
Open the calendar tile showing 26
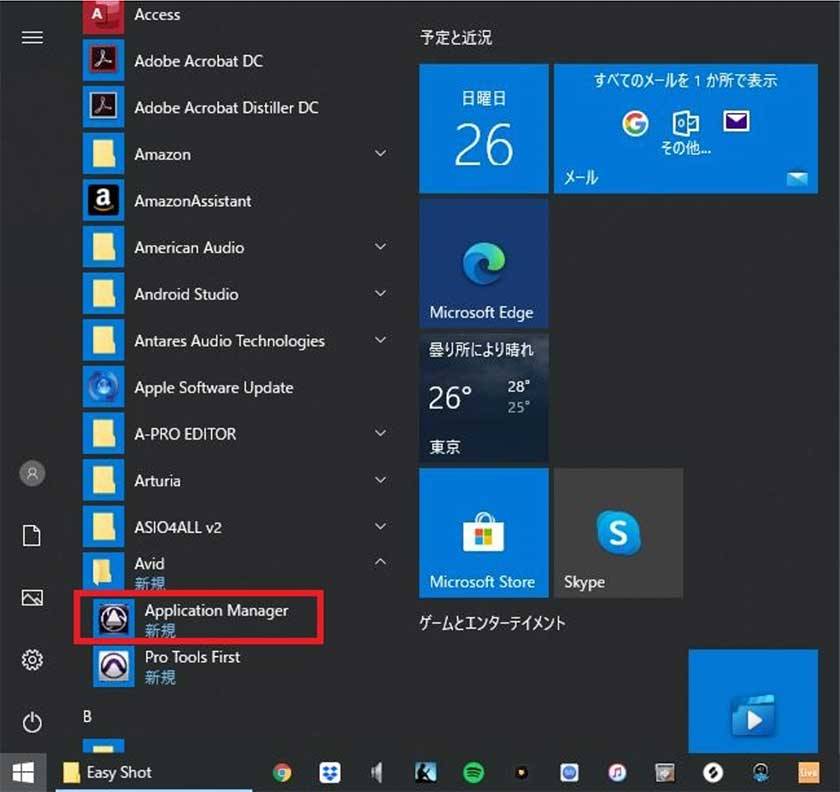(x=483, y=129)
